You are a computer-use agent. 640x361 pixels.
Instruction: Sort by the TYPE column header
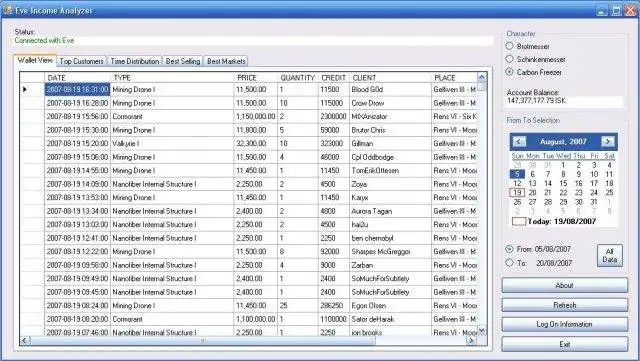172,77
